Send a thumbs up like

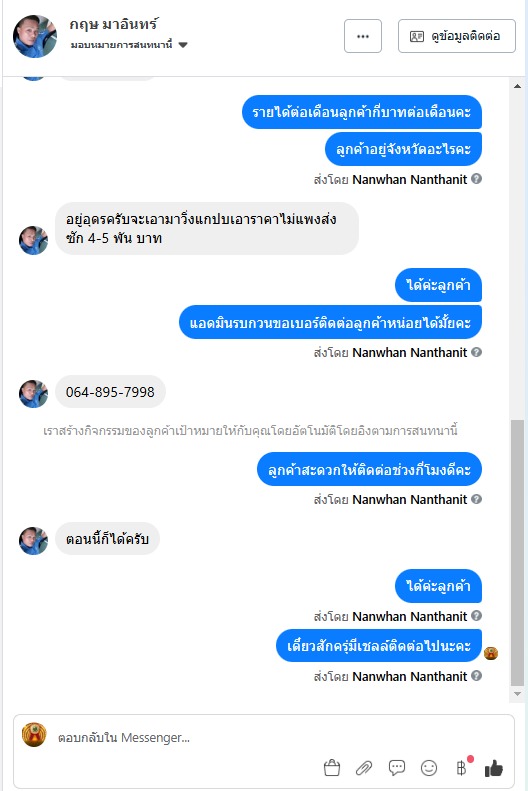coord(494,768)
